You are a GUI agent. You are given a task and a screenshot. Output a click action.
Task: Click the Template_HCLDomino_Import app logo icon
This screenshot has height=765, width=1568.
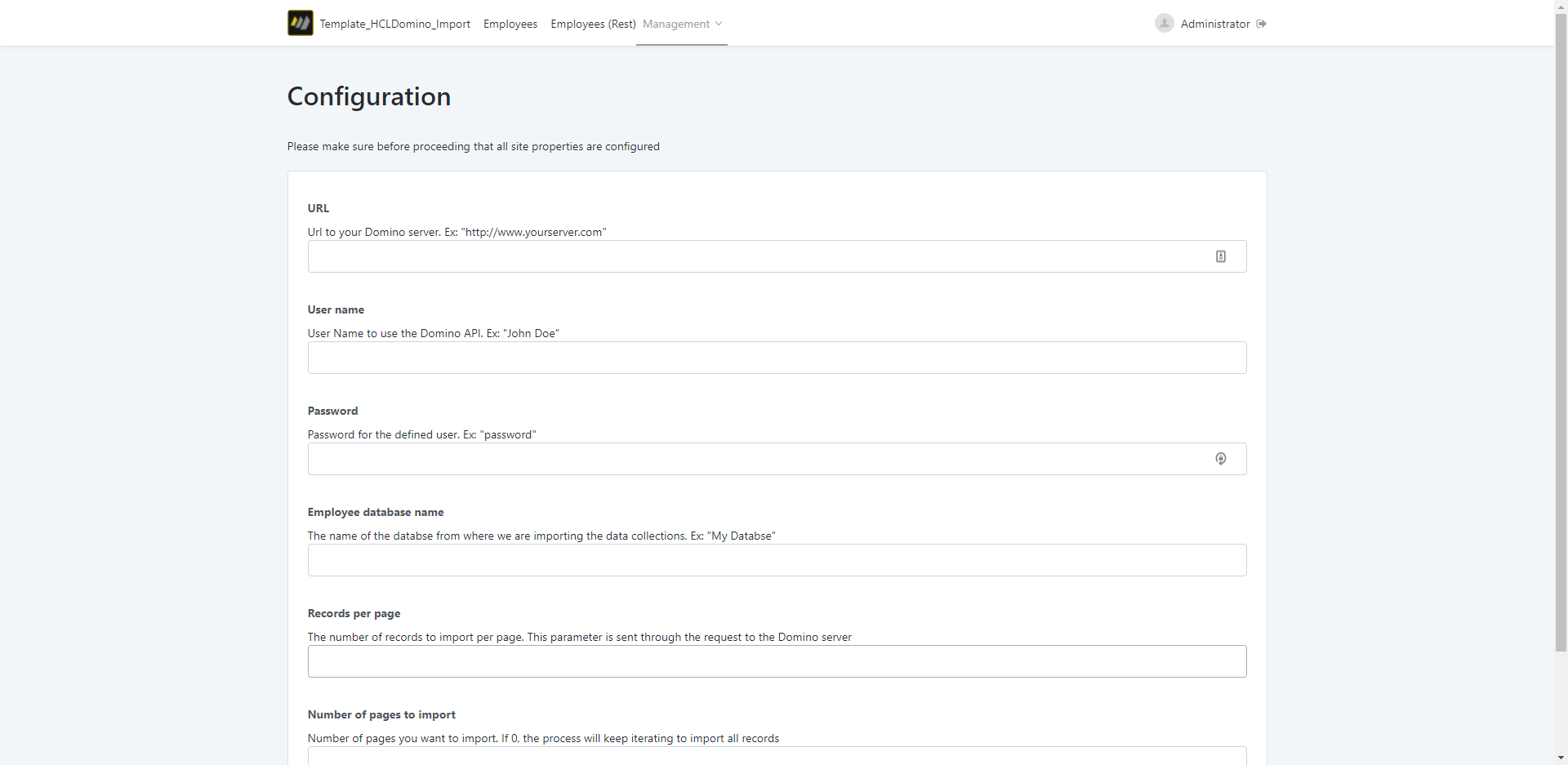coord(301,23)
